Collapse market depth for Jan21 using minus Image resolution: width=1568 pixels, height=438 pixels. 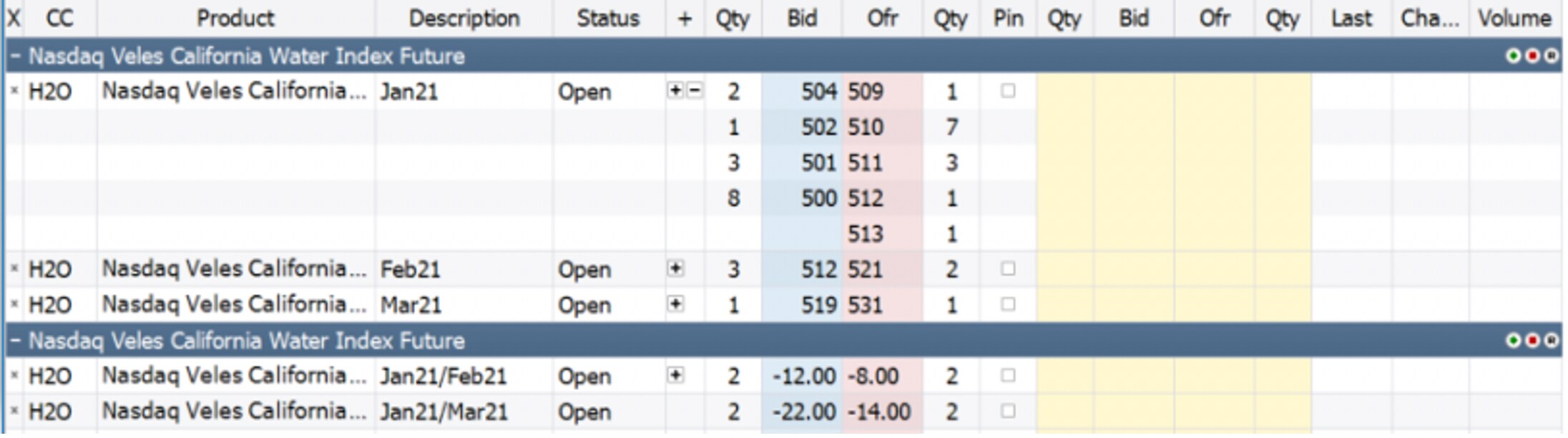695,91
